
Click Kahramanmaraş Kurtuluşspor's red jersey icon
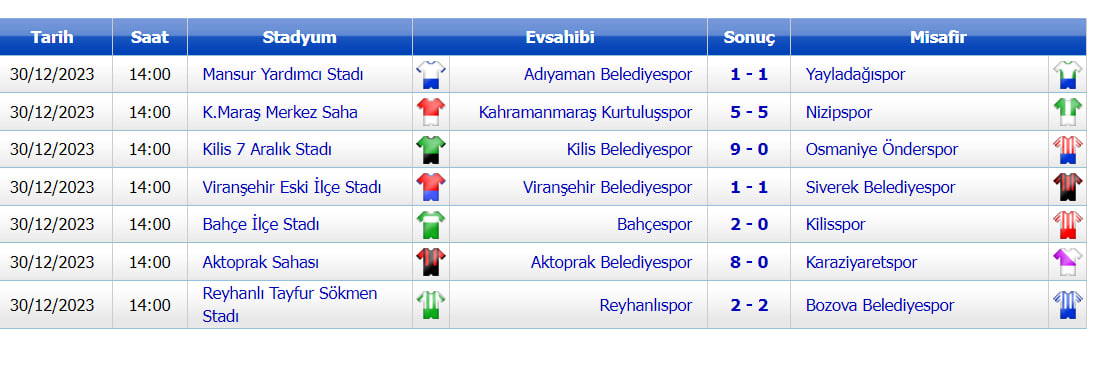pyautogui.click(x=431, y=112)
